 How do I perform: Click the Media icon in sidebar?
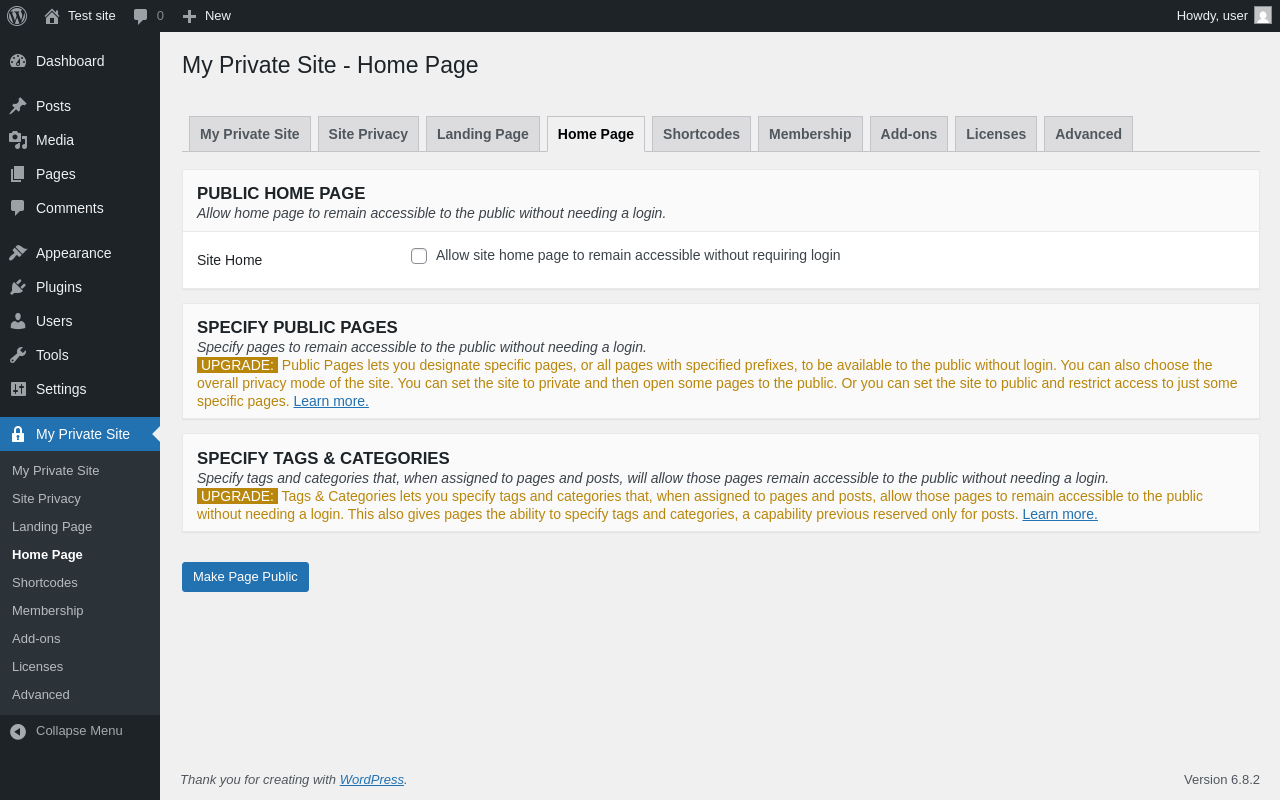tap(18, 140)
